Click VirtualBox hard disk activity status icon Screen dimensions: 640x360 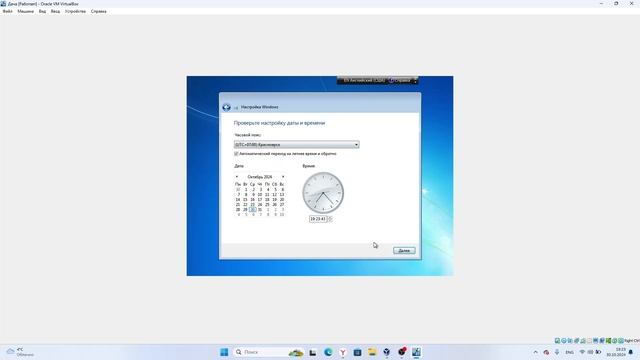click(x=557, y=340)
